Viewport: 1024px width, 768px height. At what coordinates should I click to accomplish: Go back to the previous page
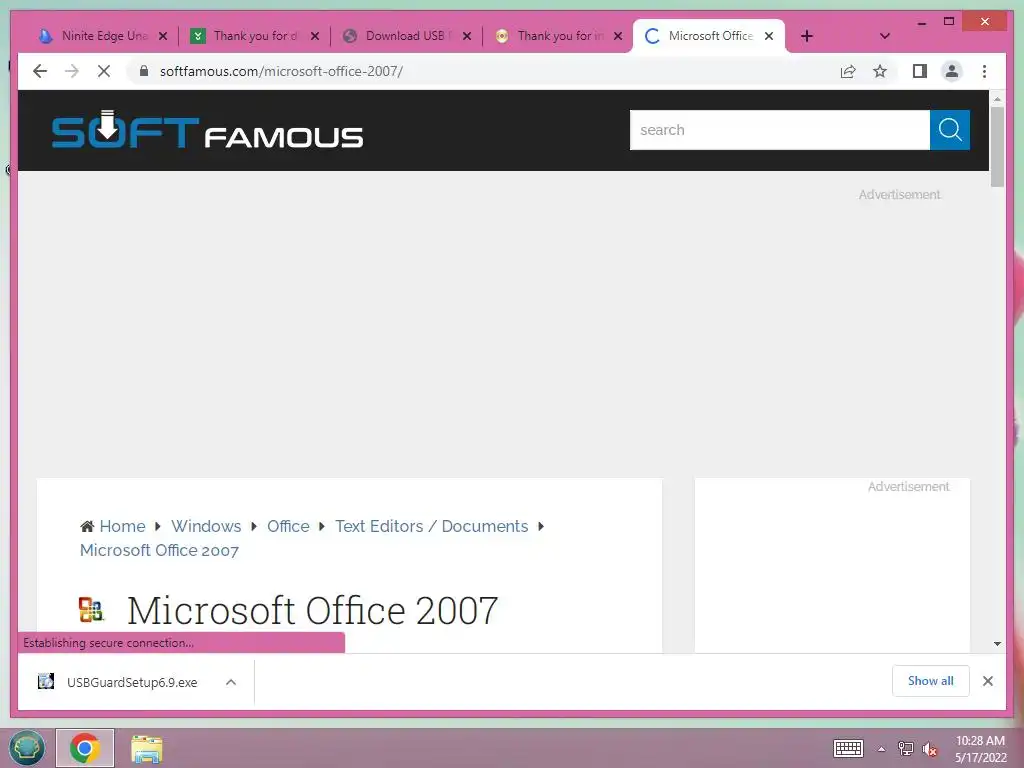pyautogui.click(x=40, y=71)
